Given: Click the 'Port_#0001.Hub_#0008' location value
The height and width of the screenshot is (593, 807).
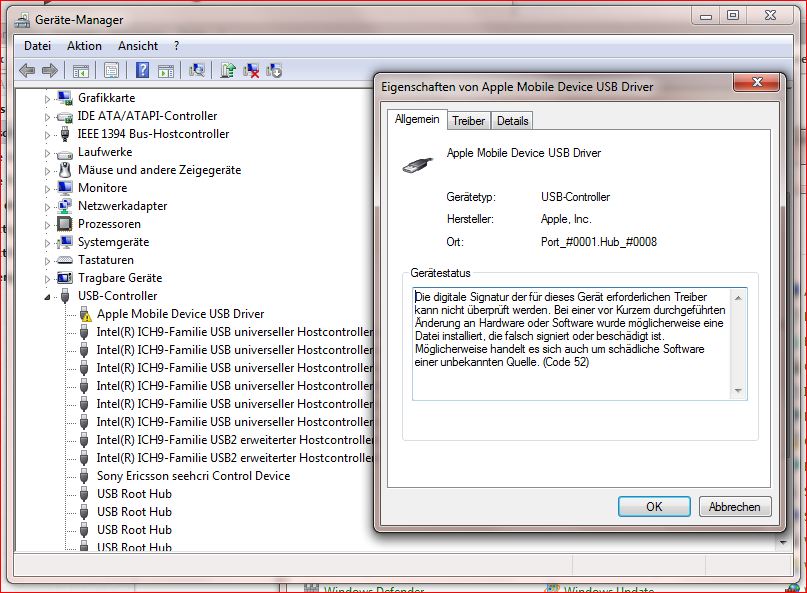Looking at the screenshot, I should point(599,242).
